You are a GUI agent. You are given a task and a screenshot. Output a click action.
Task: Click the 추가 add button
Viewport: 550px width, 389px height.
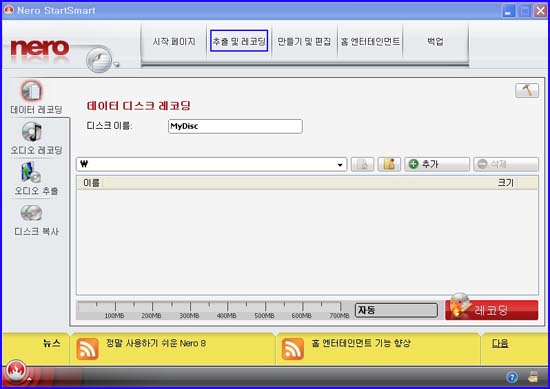tap(437, 164)
